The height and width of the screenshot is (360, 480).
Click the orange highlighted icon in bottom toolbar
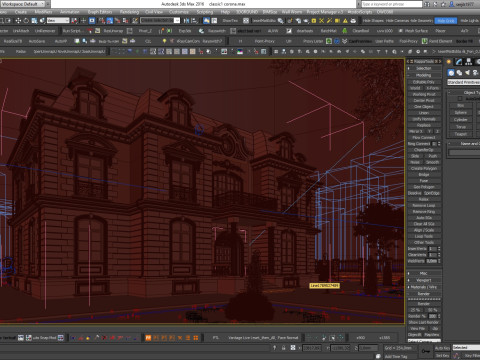tap(148, 338)
